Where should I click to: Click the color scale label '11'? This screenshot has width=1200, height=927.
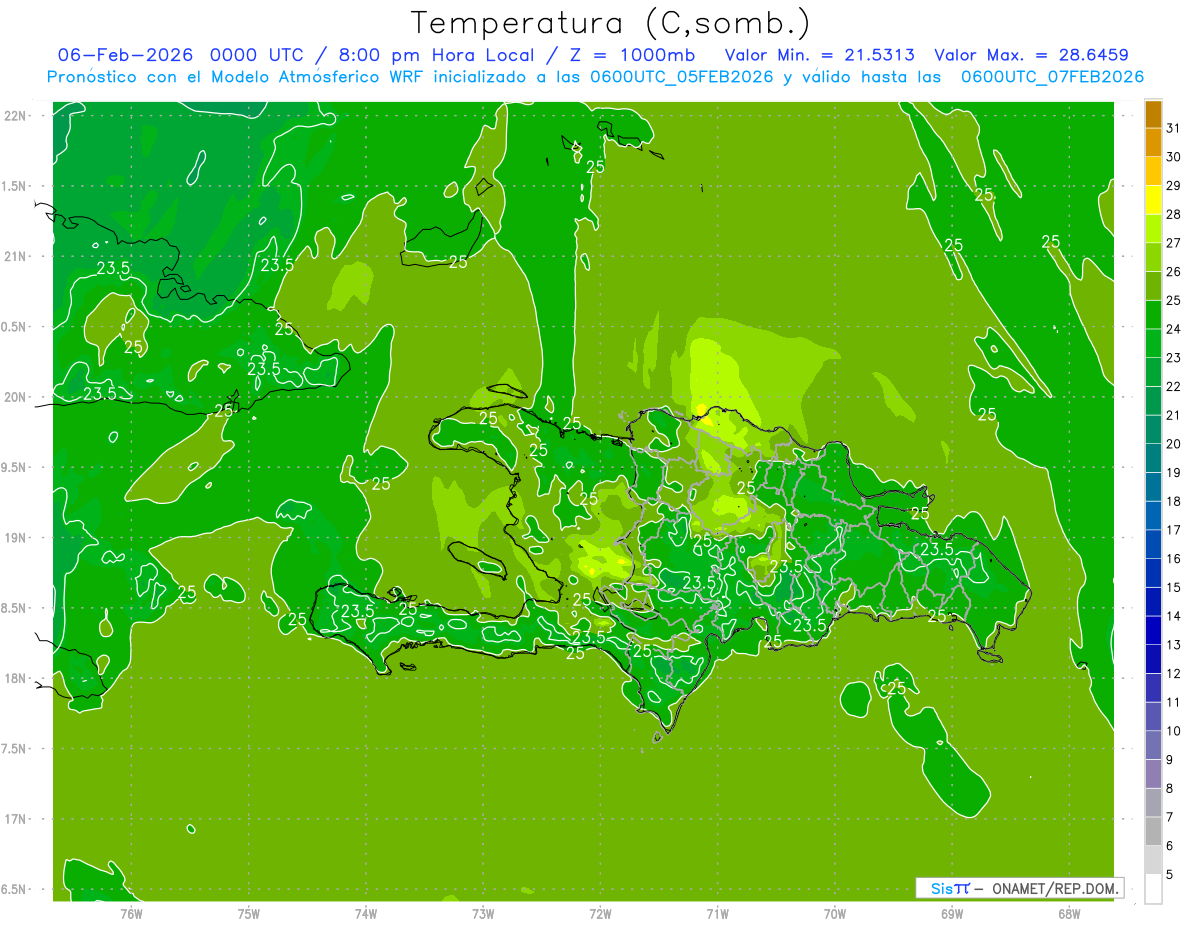pos(1174,702)
